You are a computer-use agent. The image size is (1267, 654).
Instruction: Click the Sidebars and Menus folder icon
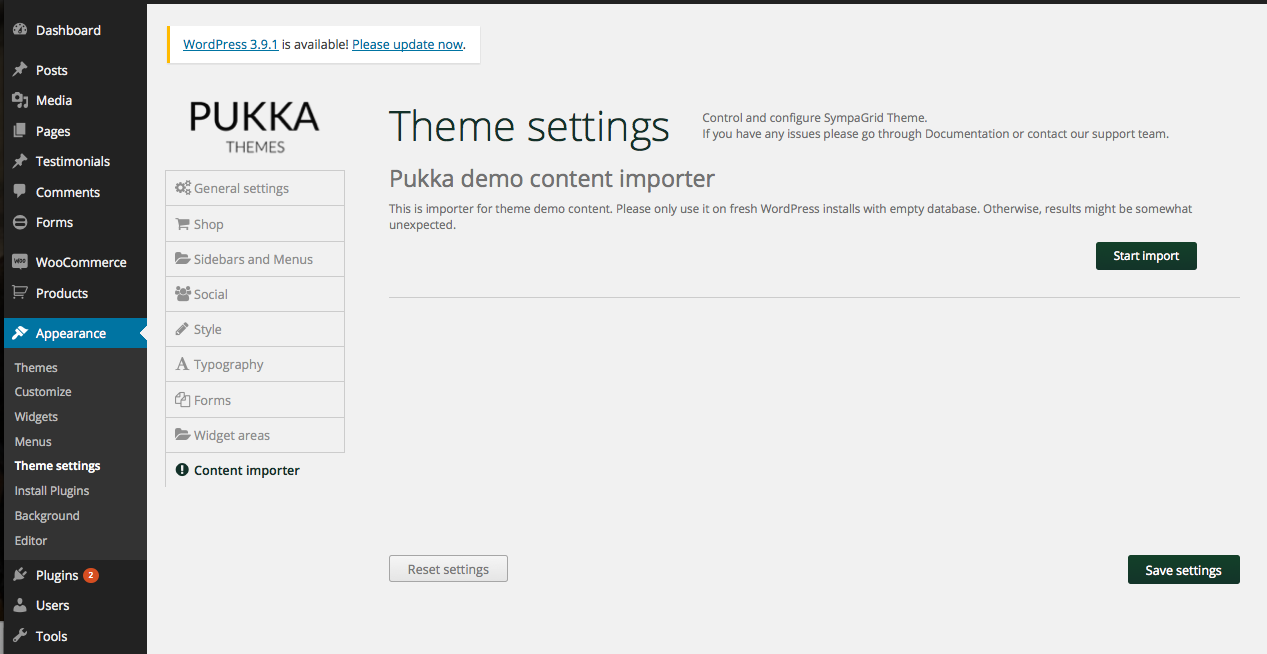(x=183, y=259)
